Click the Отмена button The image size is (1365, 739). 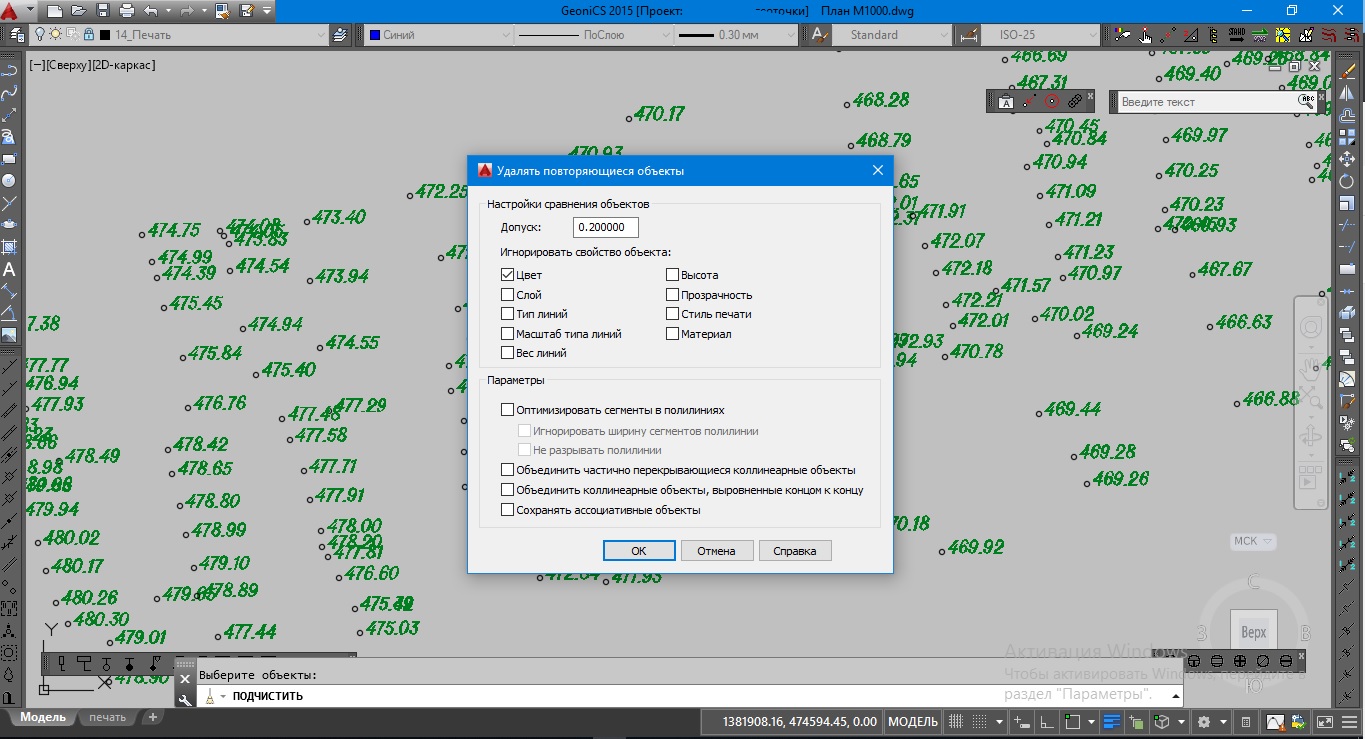717,551
